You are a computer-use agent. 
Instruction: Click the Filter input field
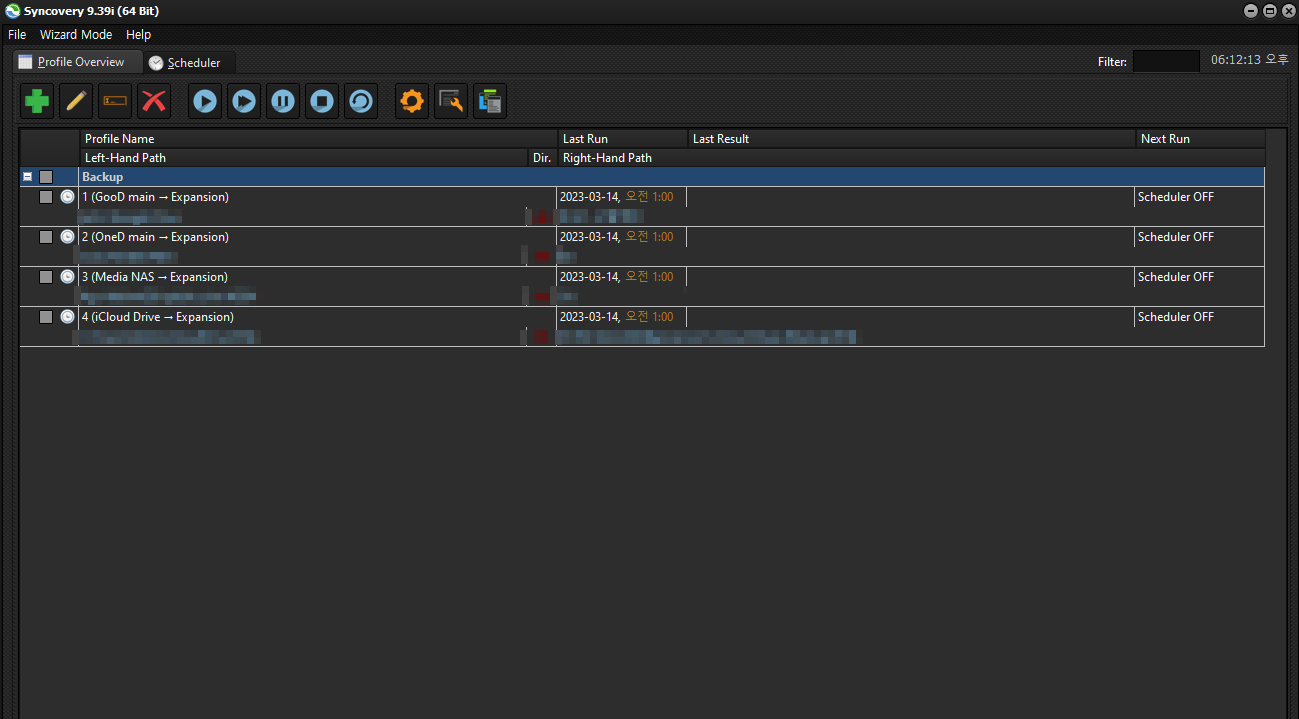click(1166, 61)
